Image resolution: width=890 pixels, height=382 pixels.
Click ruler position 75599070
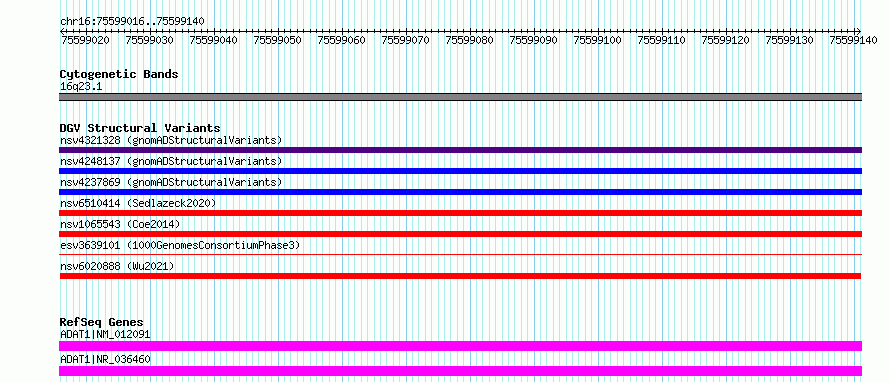(405, 40)
